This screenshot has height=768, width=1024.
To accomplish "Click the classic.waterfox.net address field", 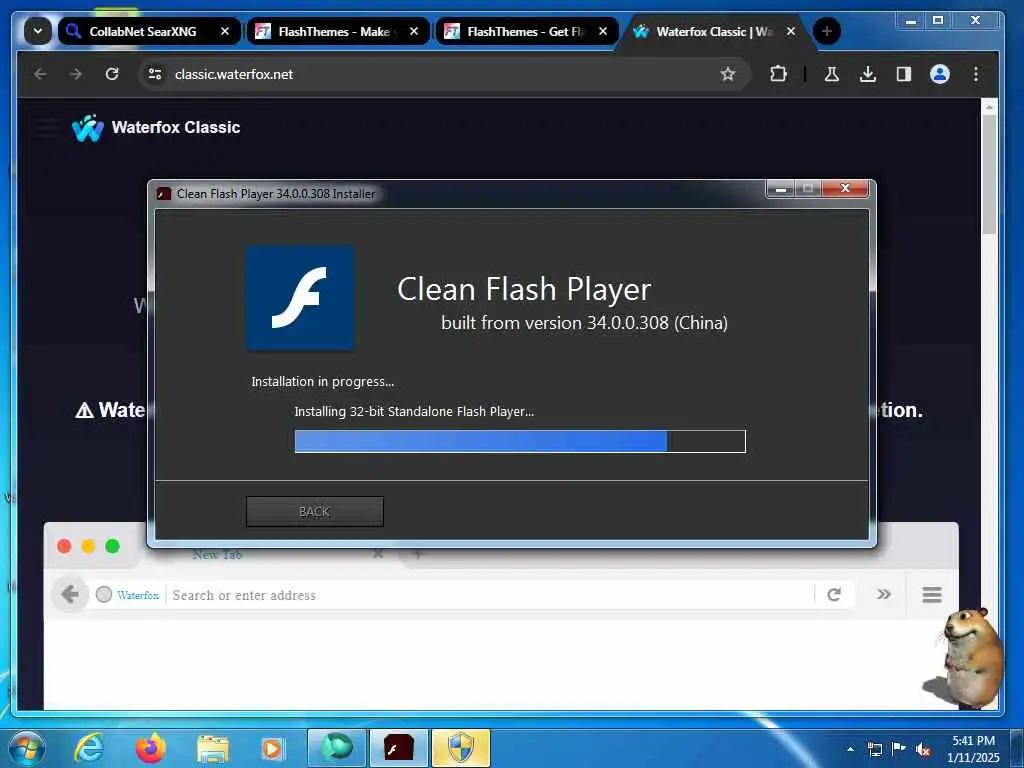I will click(x=444, y=74).
